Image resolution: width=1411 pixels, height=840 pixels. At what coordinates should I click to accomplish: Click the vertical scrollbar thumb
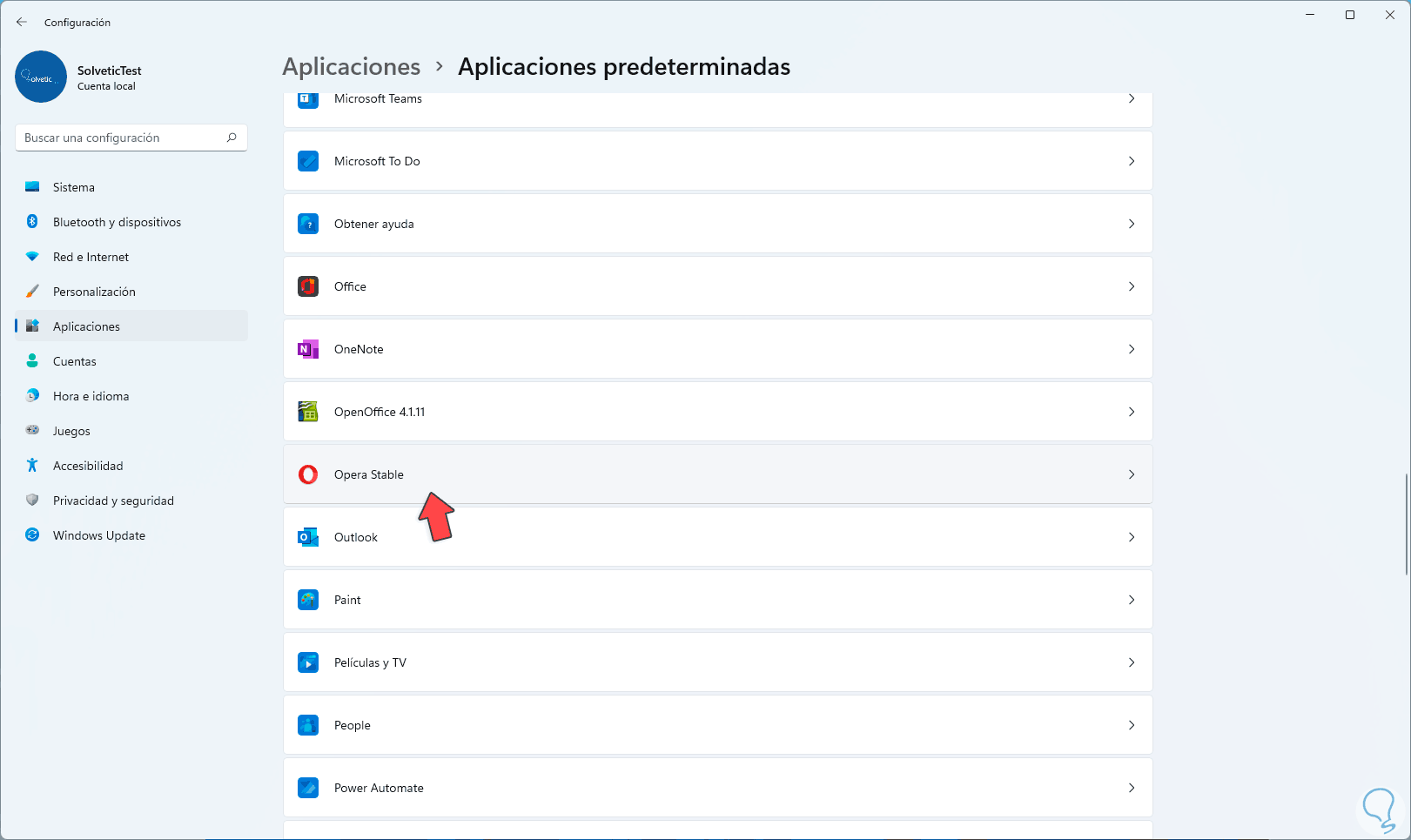pyautogui.click(x=1407, y=524)
